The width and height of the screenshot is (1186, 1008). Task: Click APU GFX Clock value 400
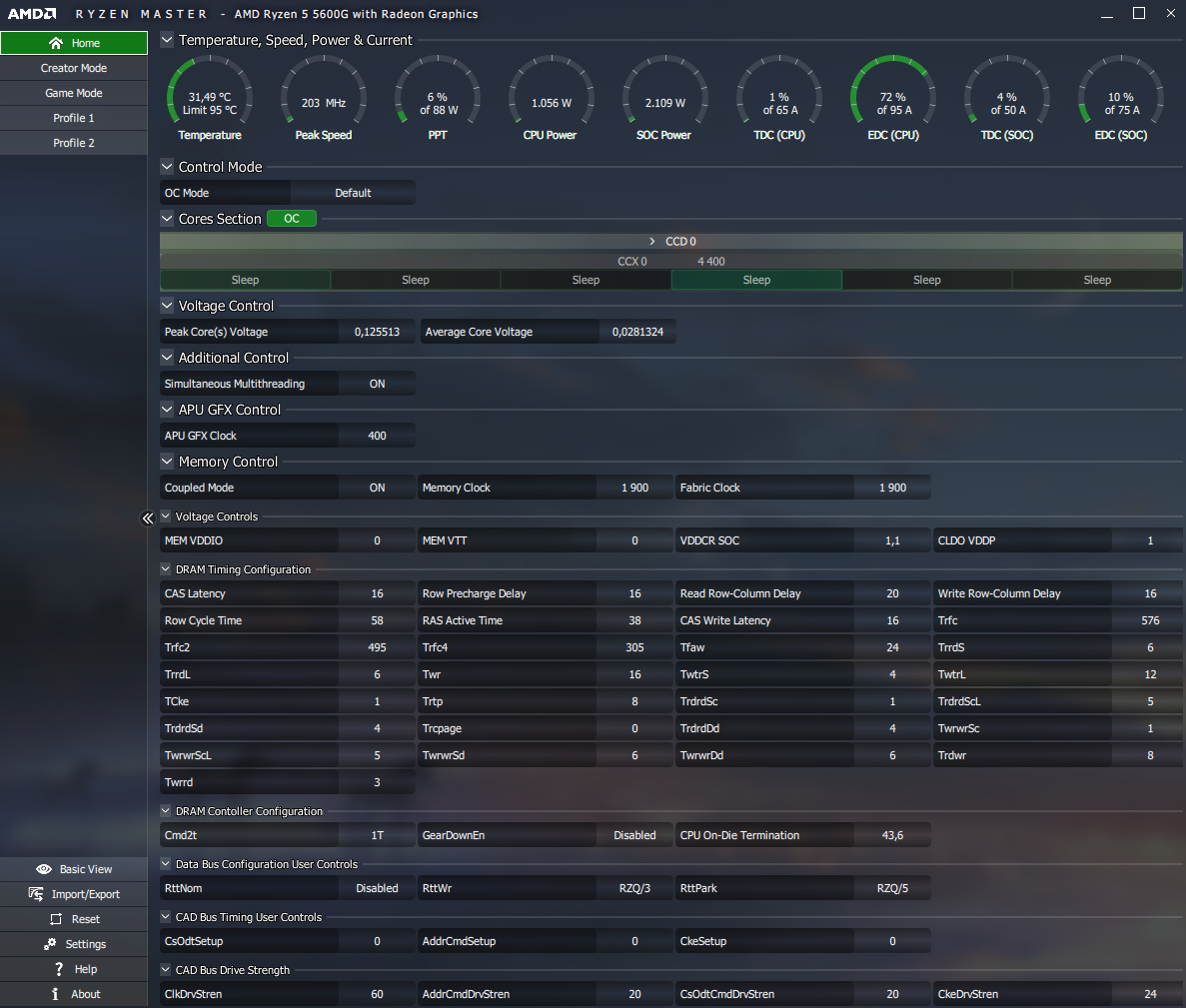tap(377, 436)
